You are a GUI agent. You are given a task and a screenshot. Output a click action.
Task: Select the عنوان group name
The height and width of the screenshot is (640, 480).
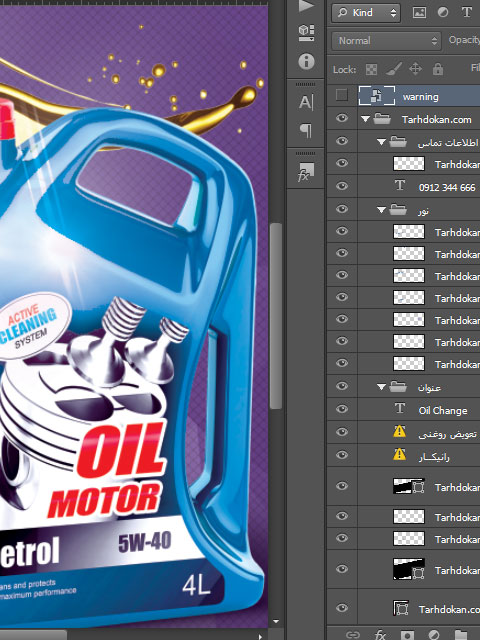click(x=429, y=388)
